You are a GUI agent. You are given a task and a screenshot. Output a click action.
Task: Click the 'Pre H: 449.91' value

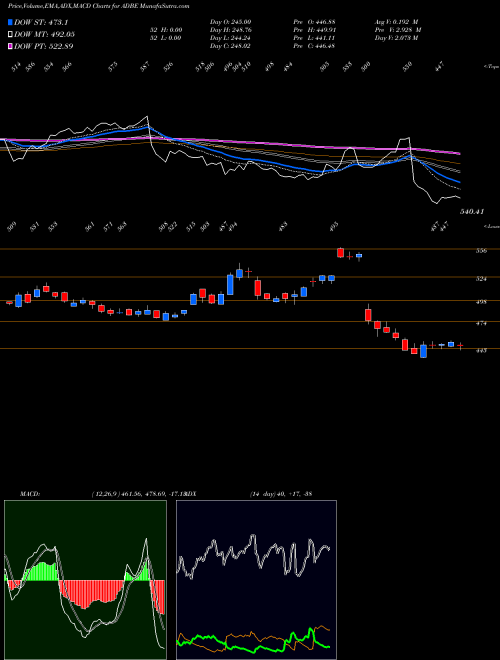314,30
